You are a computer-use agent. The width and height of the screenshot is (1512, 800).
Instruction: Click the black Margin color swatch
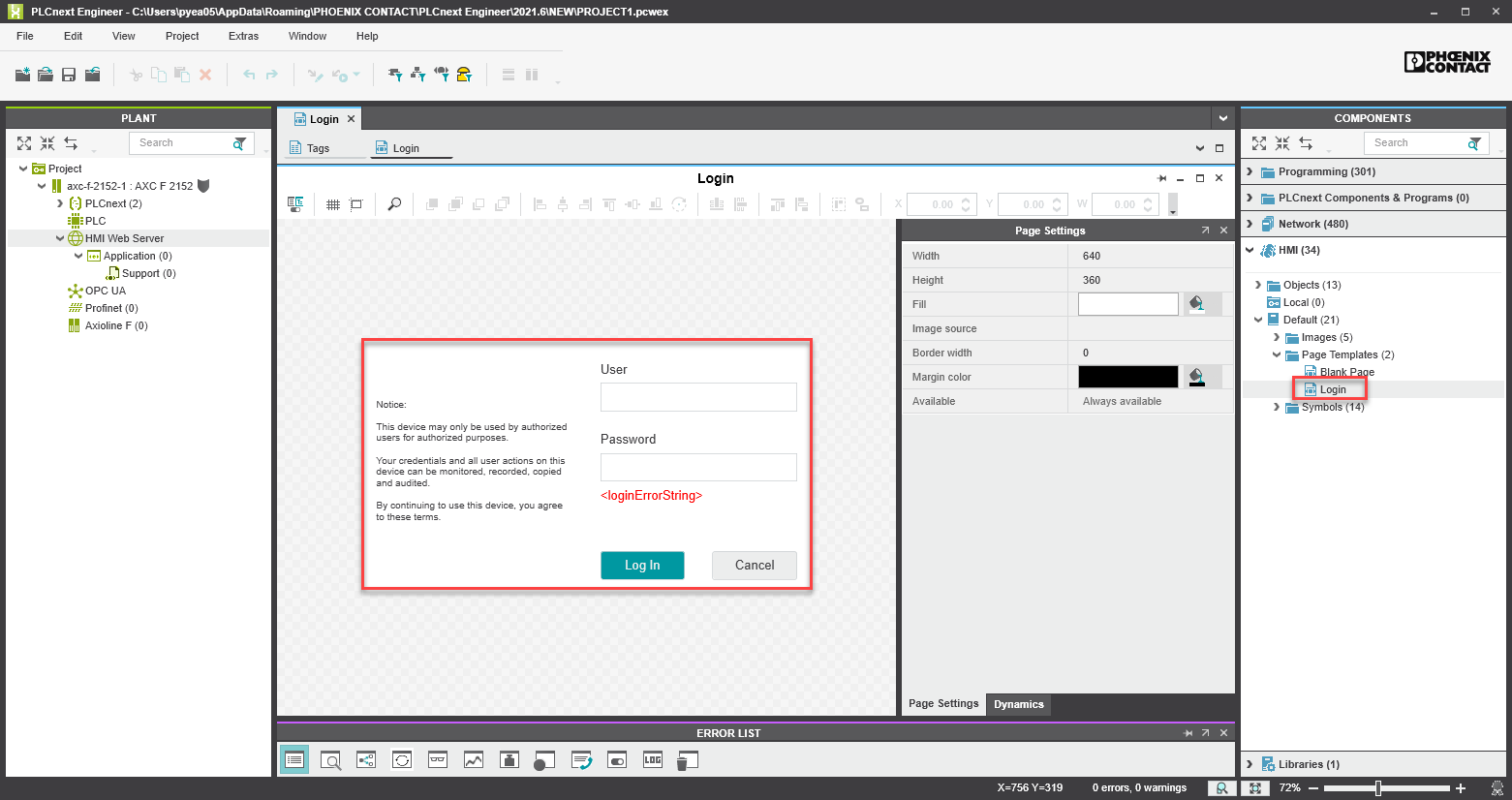[x=1128, y=377]
